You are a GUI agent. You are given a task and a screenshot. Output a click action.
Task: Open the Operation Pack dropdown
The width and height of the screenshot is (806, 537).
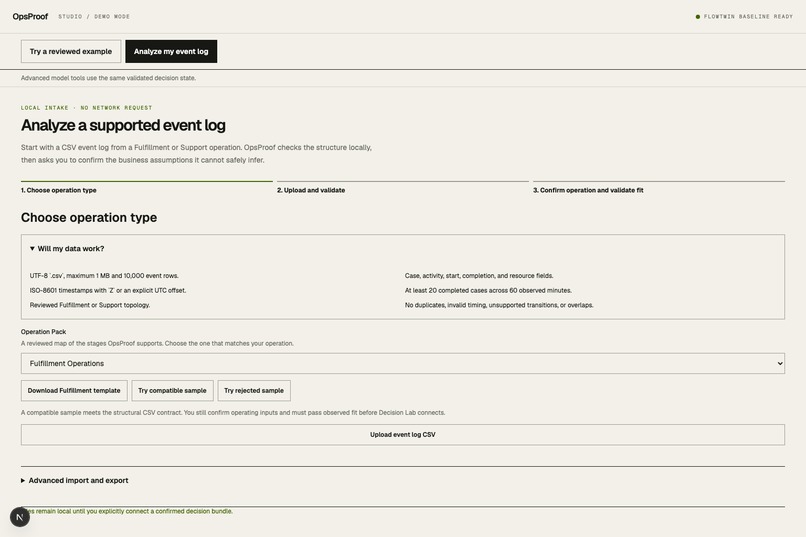pos(403,363)
